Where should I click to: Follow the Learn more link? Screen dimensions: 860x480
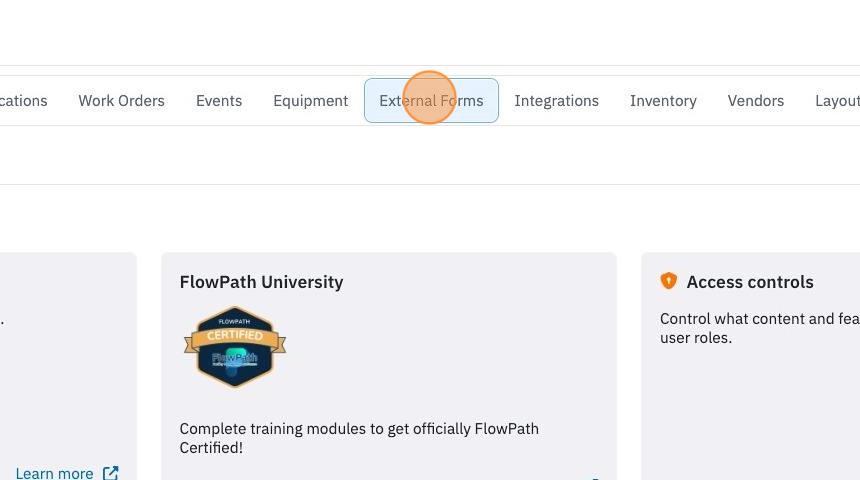pos(54,473)
